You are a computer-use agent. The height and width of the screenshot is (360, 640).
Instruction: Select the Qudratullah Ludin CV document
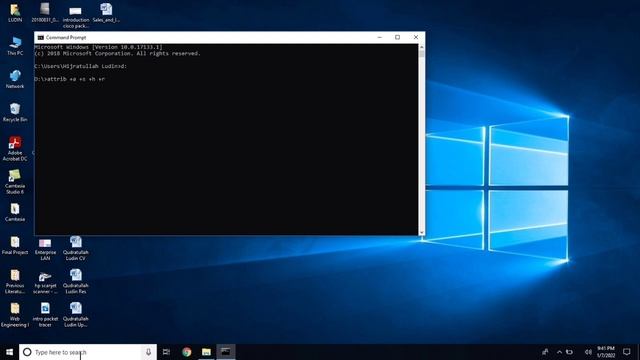[76, 248]
